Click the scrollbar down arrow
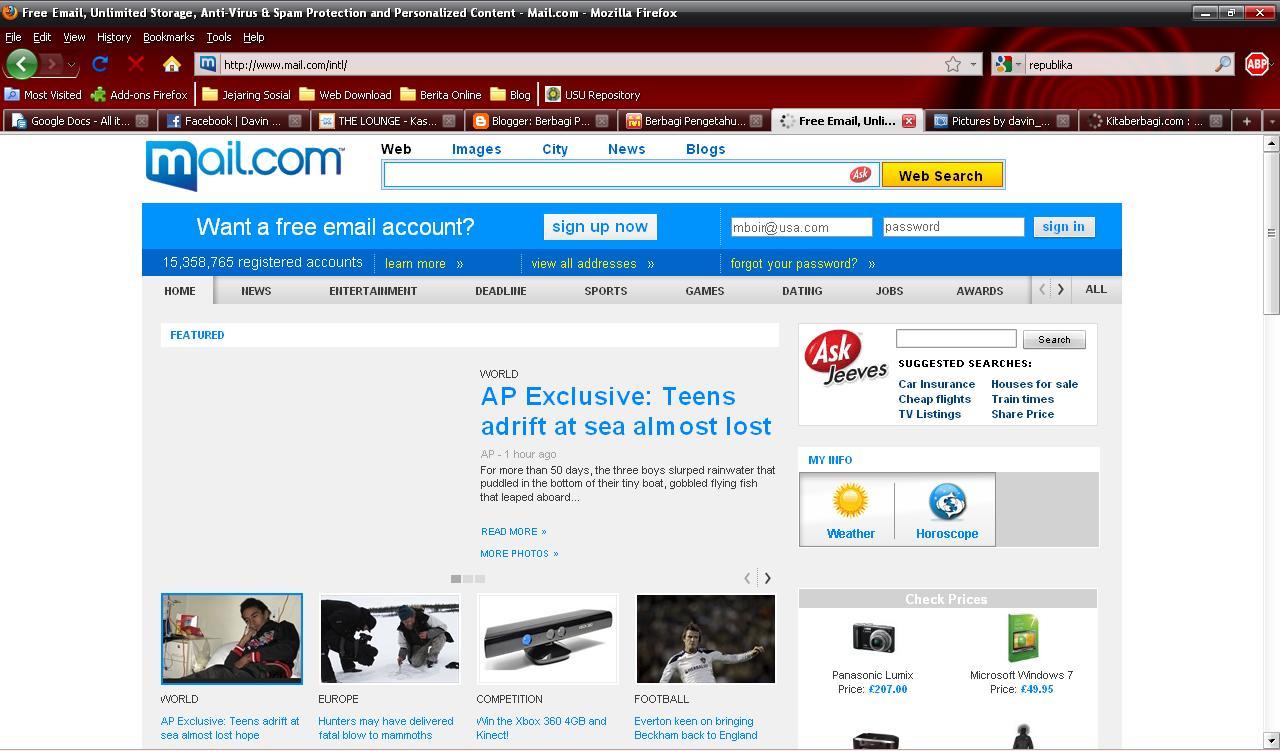The height and width of the screenshot is (751, 1280). pos(1271,741)
